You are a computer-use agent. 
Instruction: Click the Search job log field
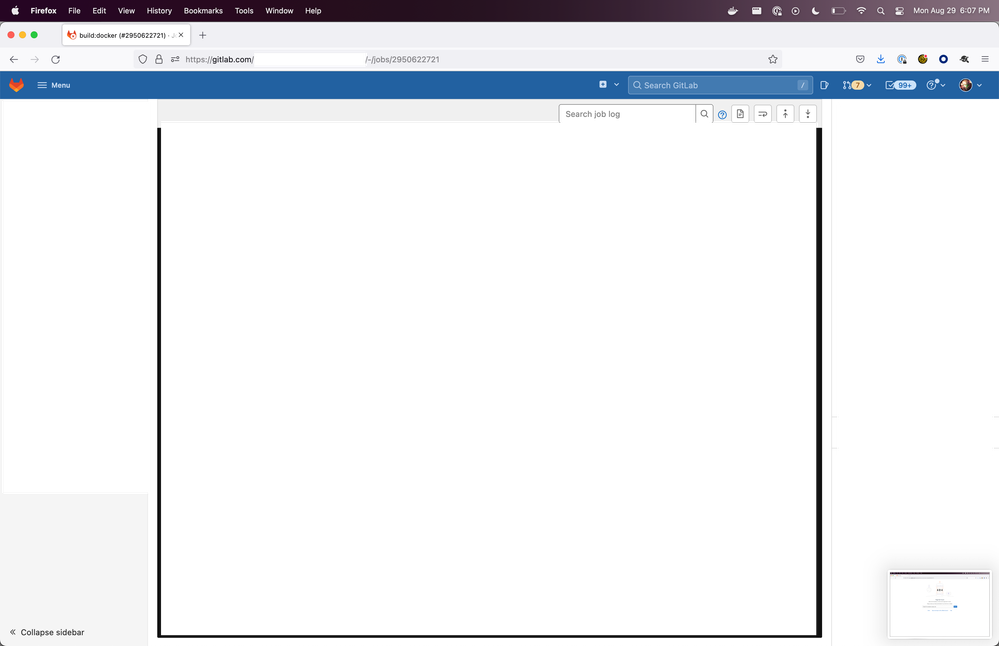pyautogui.click(x=627, y=113)
